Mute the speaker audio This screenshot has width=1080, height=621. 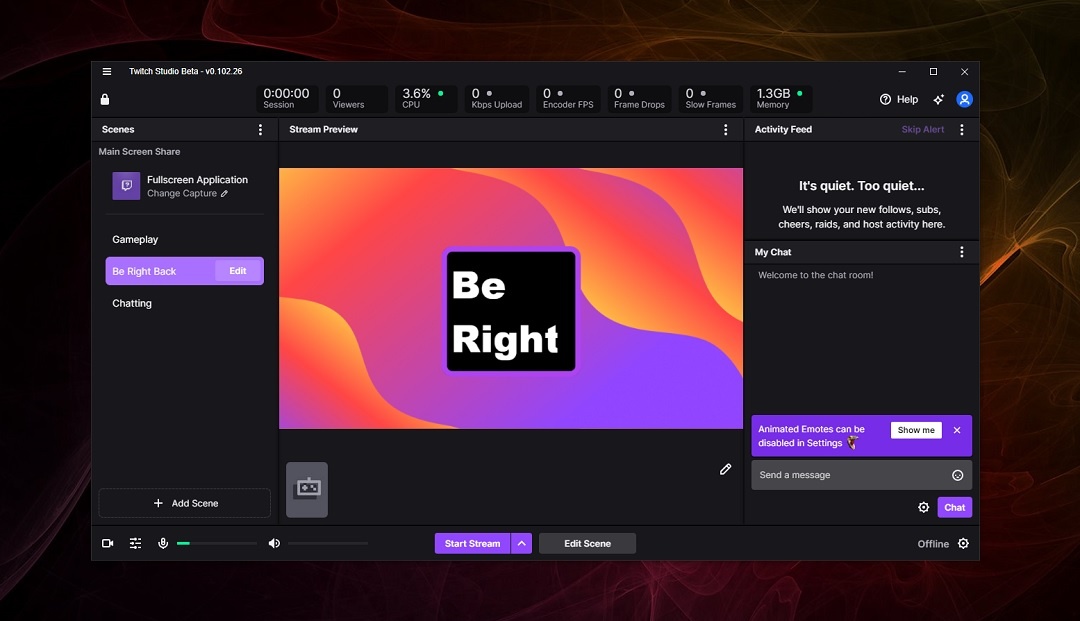[x=274, y=543]
